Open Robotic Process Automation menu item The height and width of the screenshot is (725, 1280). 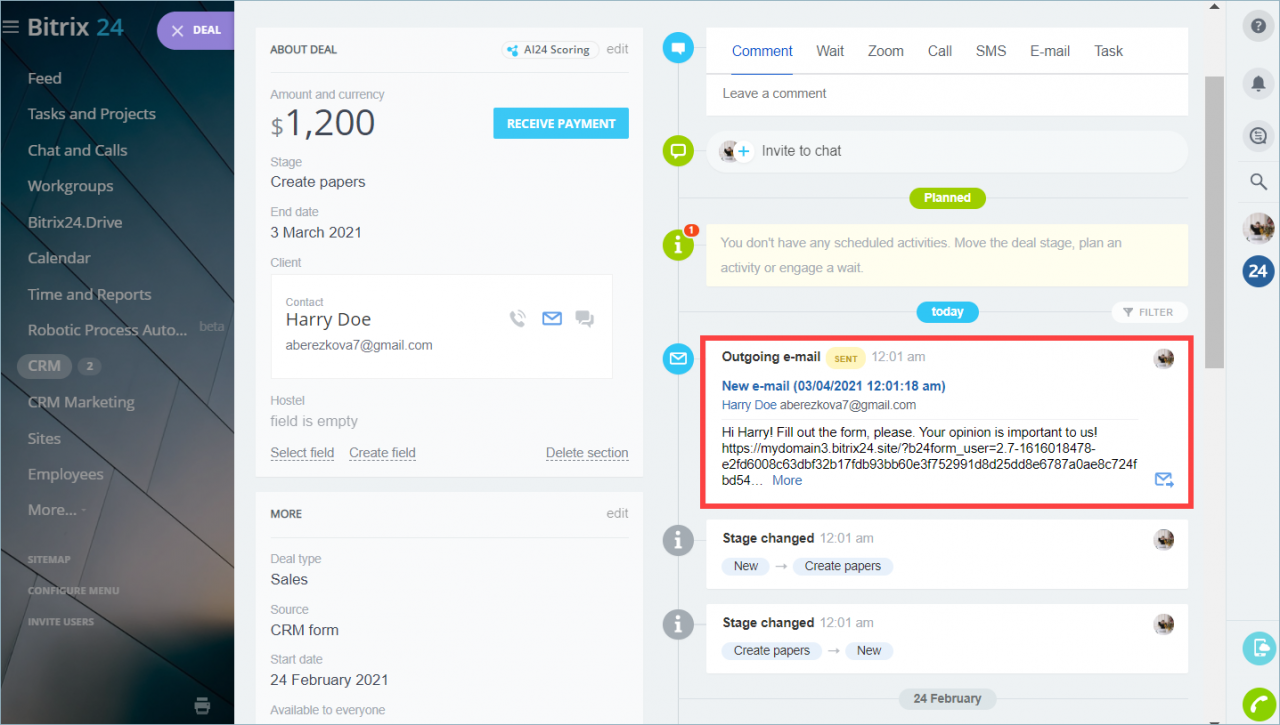[107, 330]
